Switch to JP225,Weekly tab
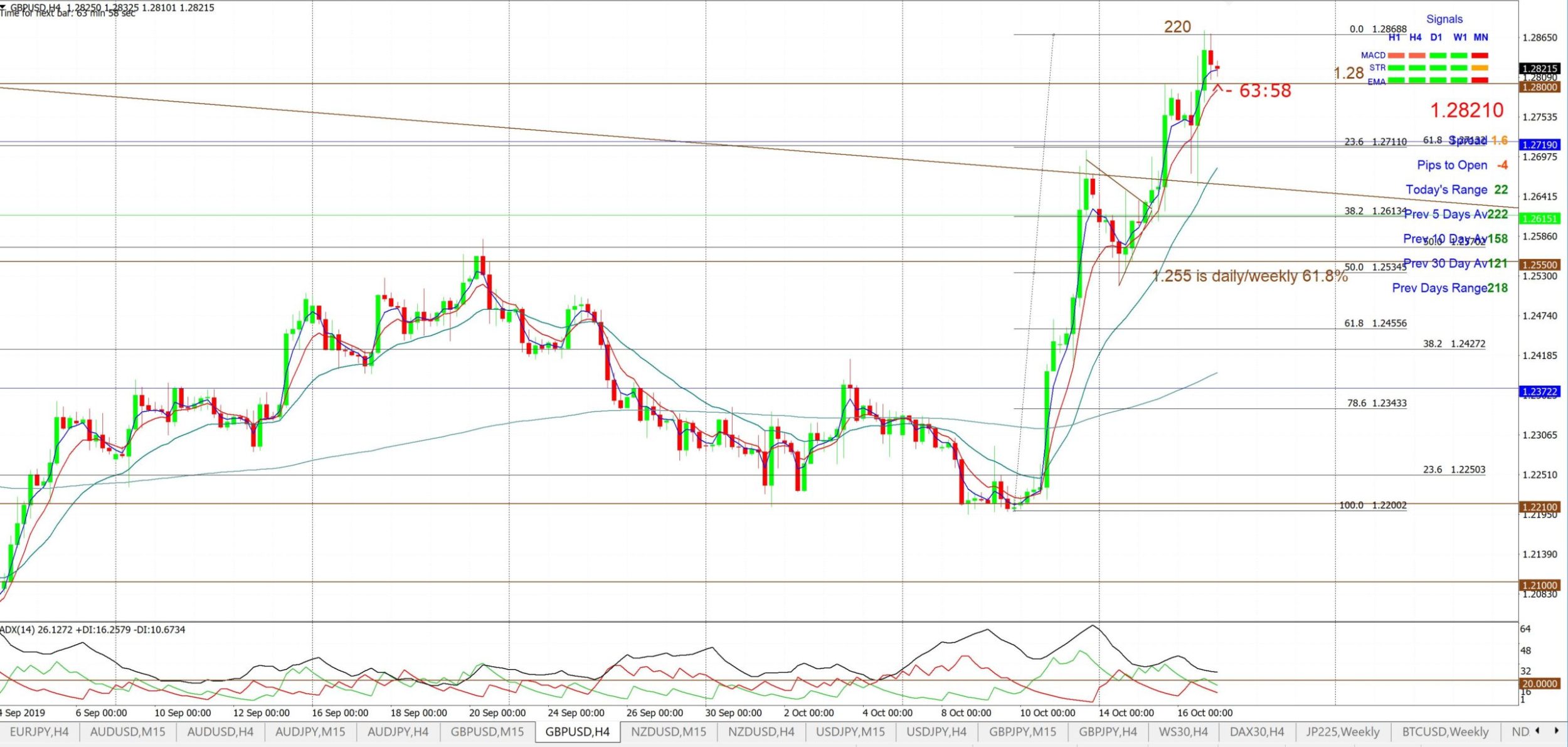Screen dimensions: 1568x747 [1343, 731]
